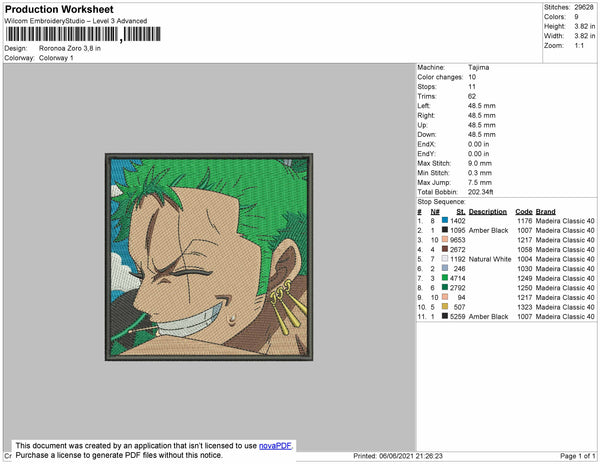Screen dimensions: 600x464
Task: Click the barcode under the Wilcom header
Action: coord(83,34)
